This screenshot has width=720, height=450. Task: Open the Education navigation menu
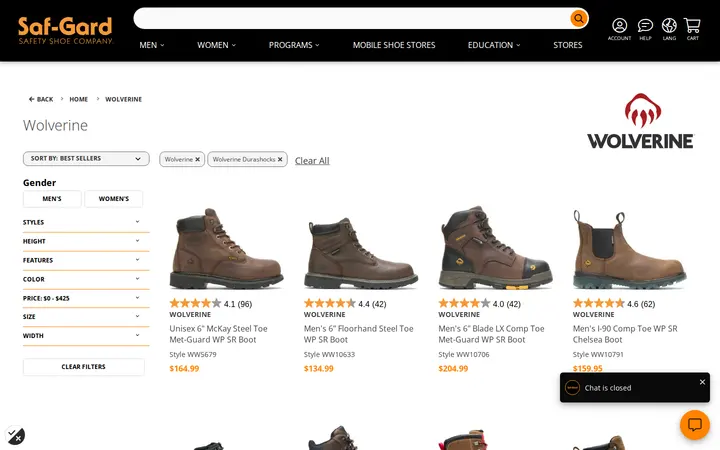click(x=494, y=45)
